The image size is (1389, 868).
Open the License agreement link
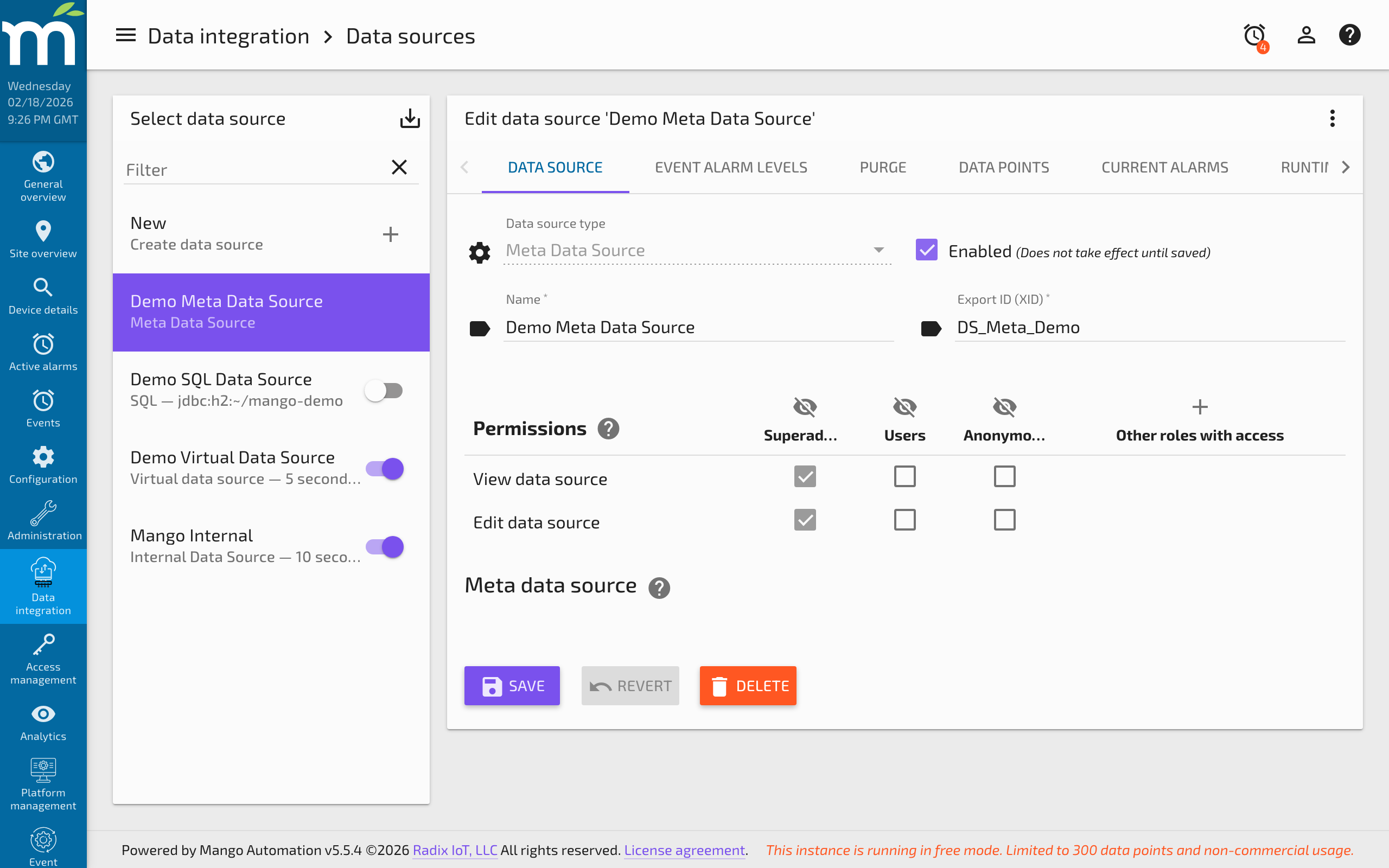click(684, 850)
